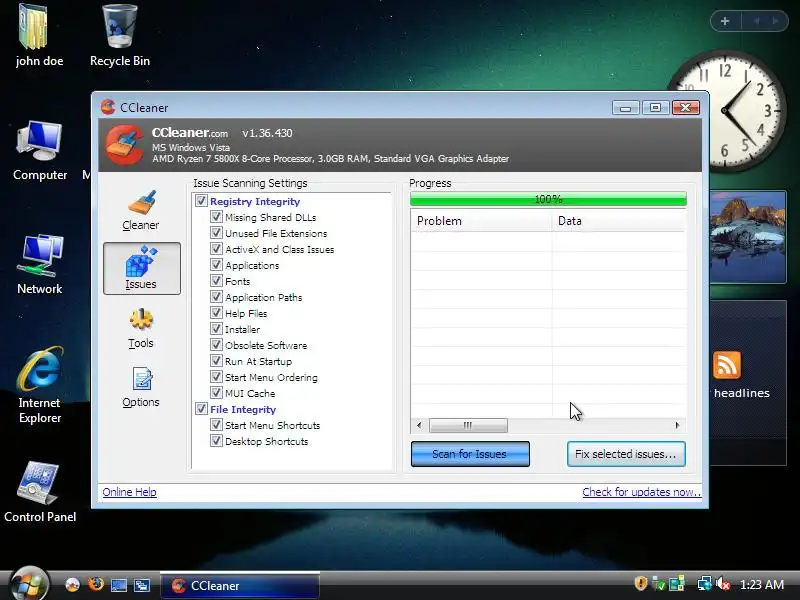Click the RSS headlines gadget icon
The image size is (800, 600).
click(727, 365)
